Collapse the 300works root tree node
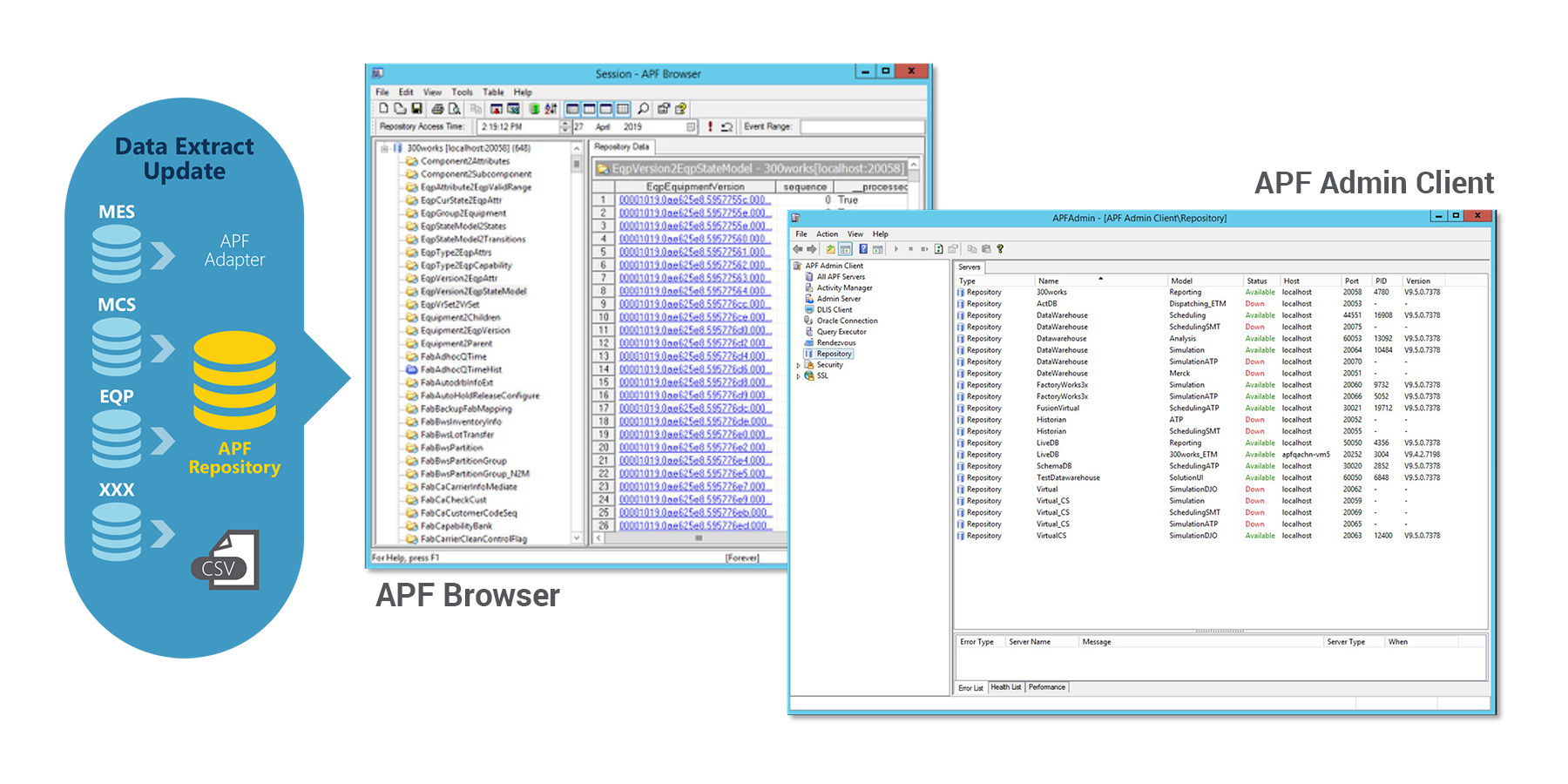 pyautogui.click(x=384, y=148)
